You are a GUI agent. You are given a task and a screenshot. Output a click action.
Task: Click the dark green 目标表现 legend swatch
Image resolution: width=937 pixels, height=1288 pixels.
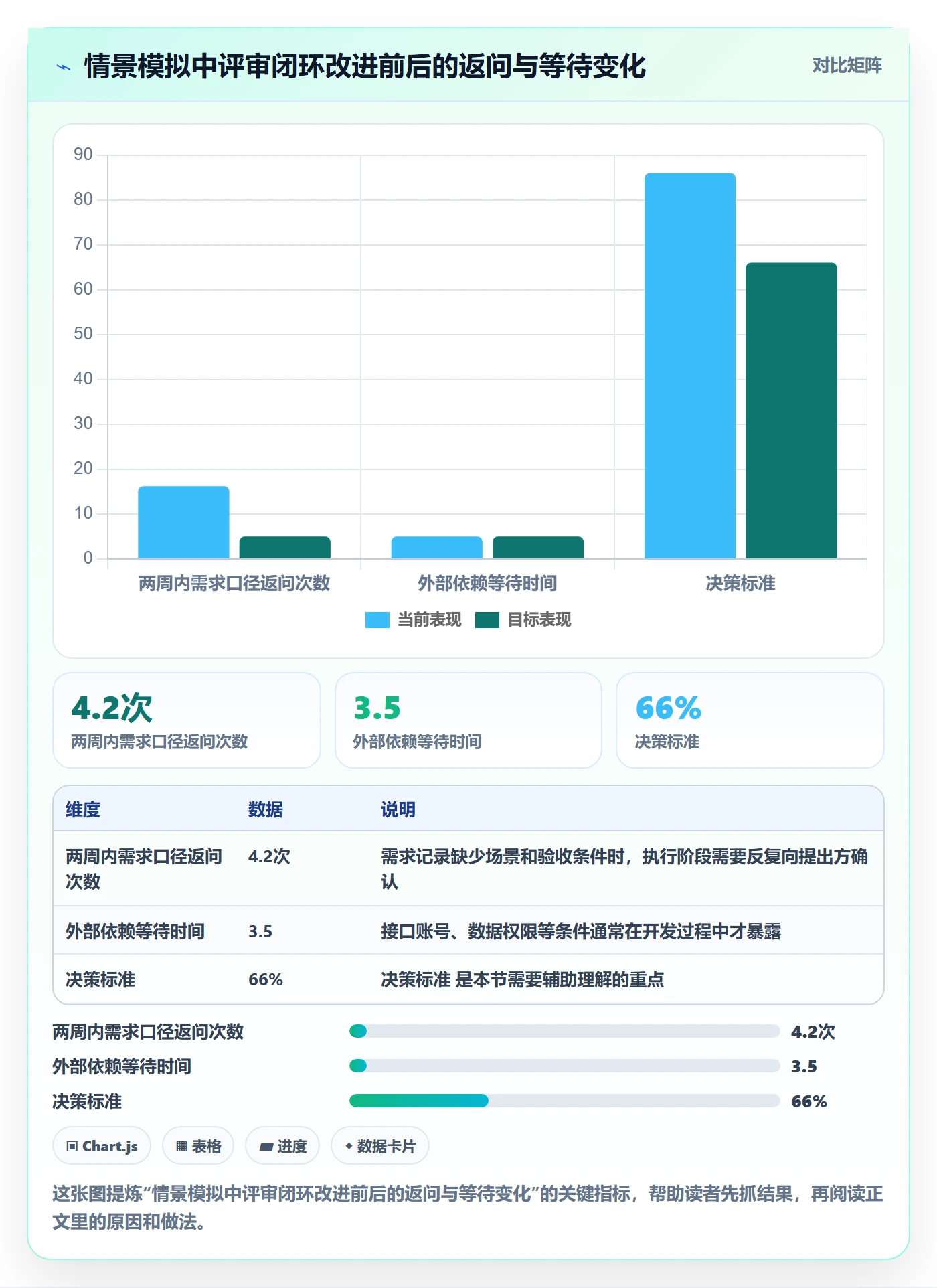(487, 620)
